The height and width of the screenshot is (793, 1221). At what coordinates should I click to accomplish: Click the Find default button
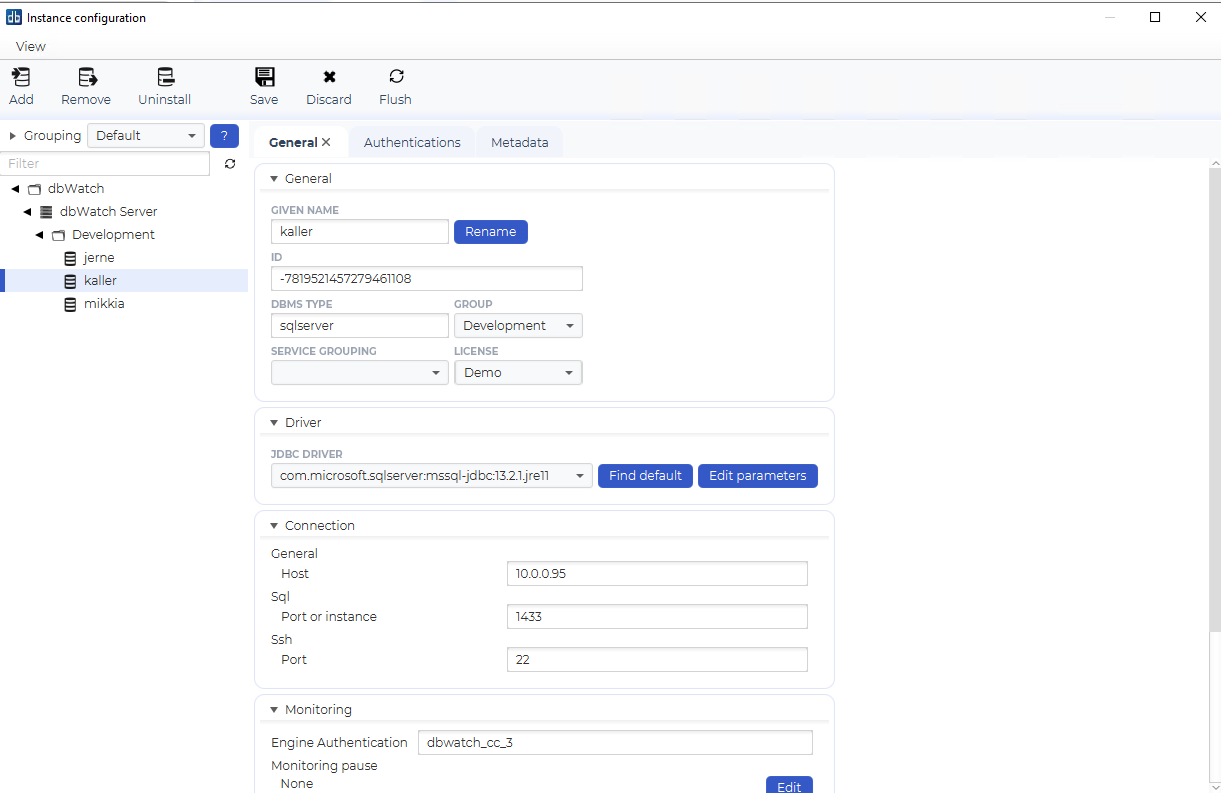pyautogui.click(x=645, y=476)
